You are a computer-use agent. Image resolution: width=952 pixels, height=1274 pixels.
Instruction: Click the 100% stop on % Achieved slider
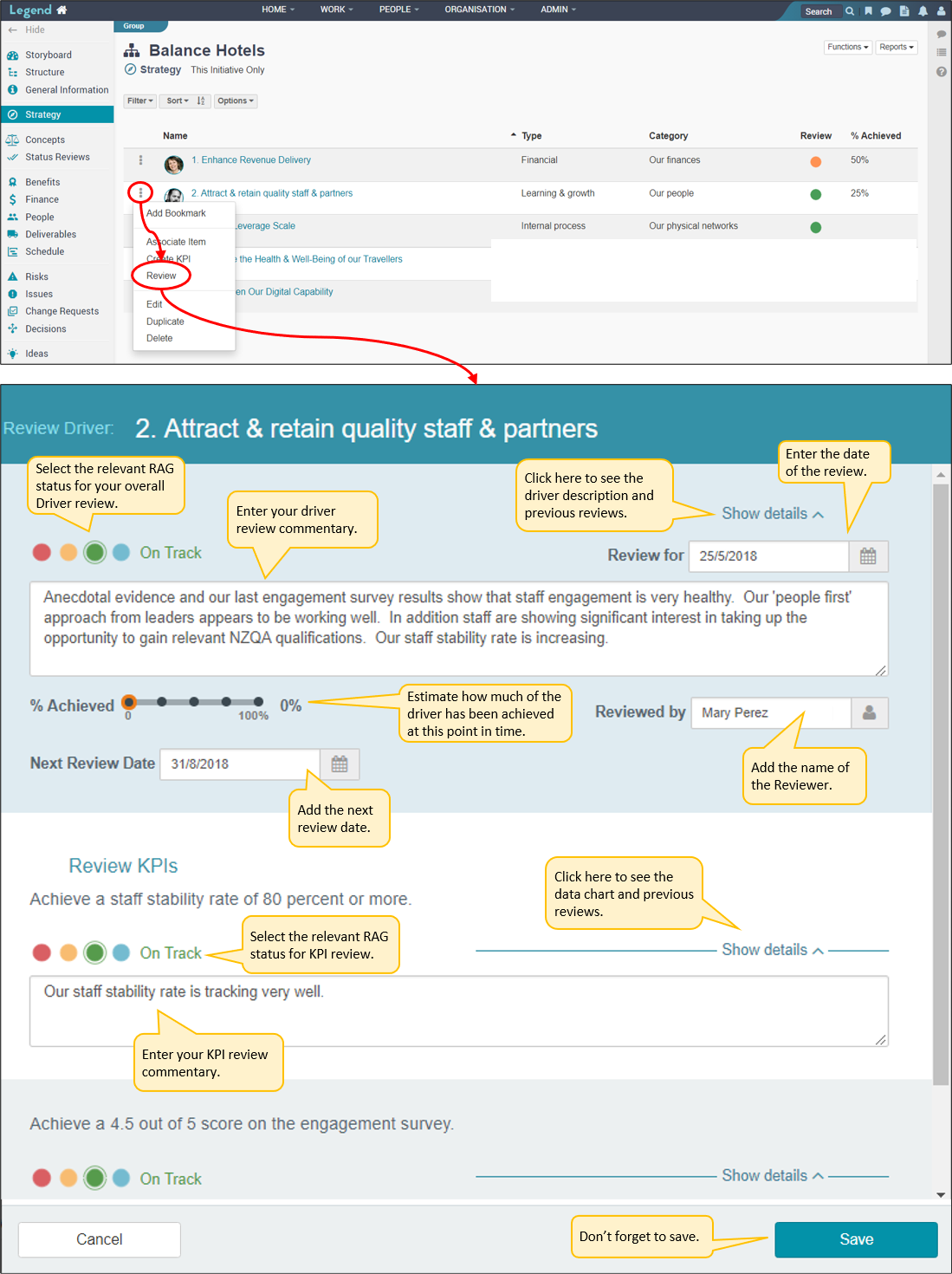(x=258, y=702)
